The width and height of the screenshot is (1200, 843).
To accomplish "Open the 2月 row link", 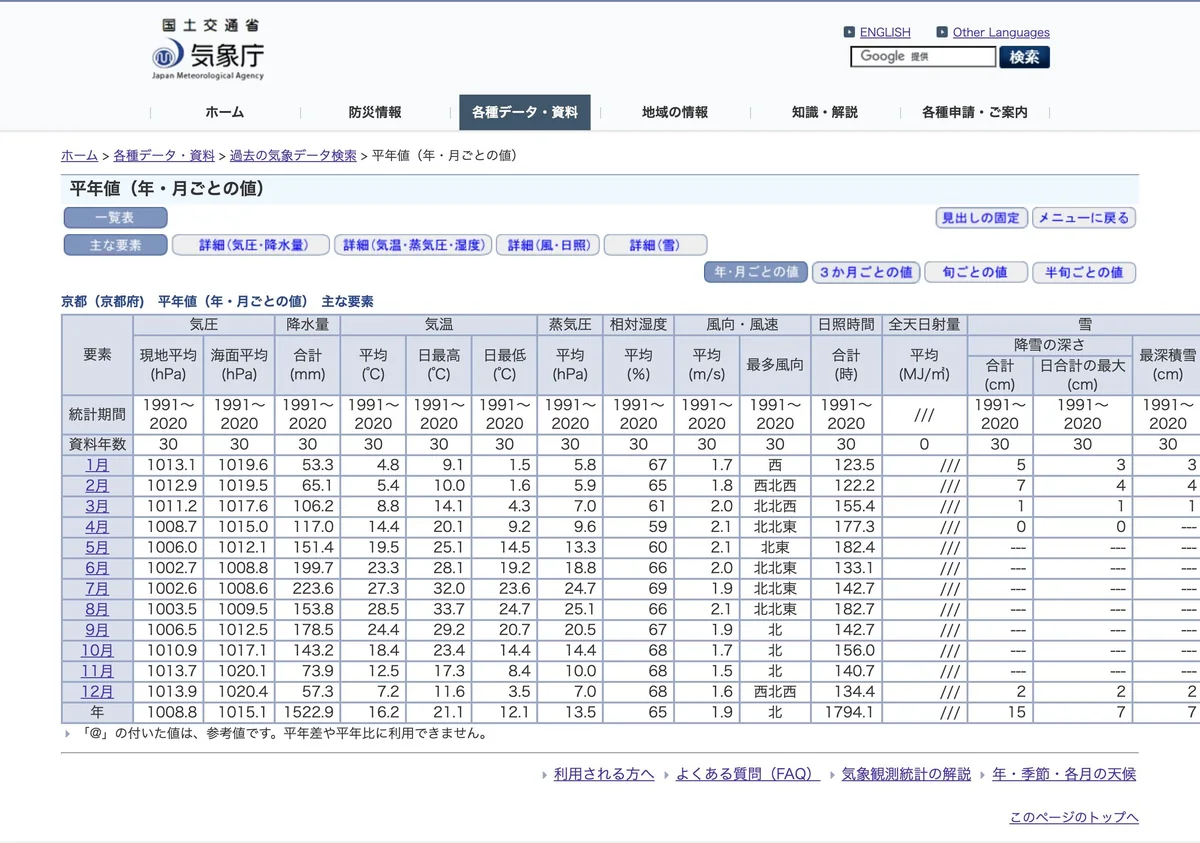I will (97, 485).
